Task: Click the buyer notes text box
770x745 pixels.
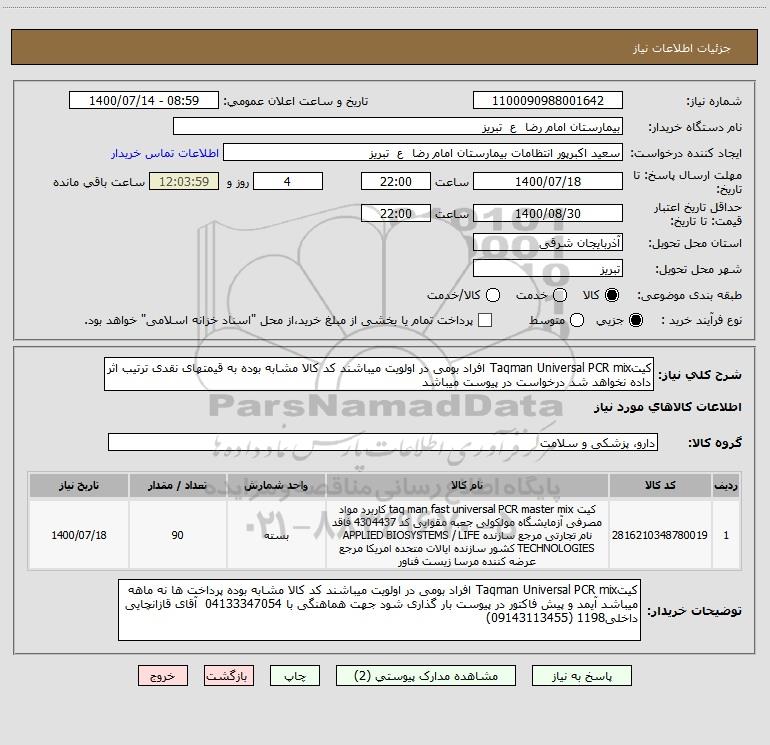Action: (380, 609)
